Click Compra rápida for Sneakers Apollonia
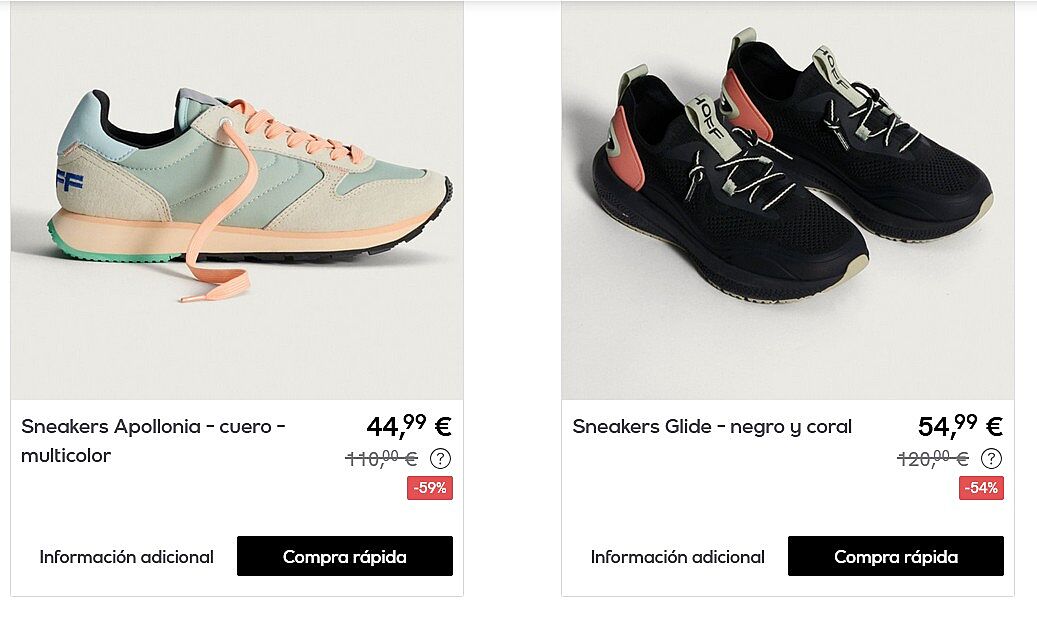The width and height of the screenshot is (1037, 617). point(345,556)
